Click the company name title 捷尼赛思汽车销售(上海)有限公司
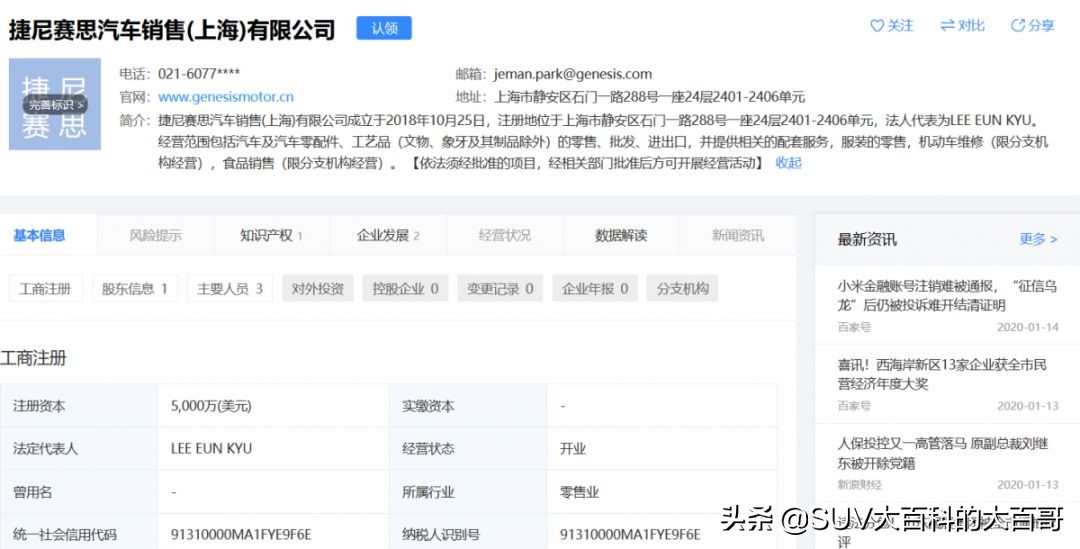Viewport: 1080px width, 549px height. (x=172, y=30)
